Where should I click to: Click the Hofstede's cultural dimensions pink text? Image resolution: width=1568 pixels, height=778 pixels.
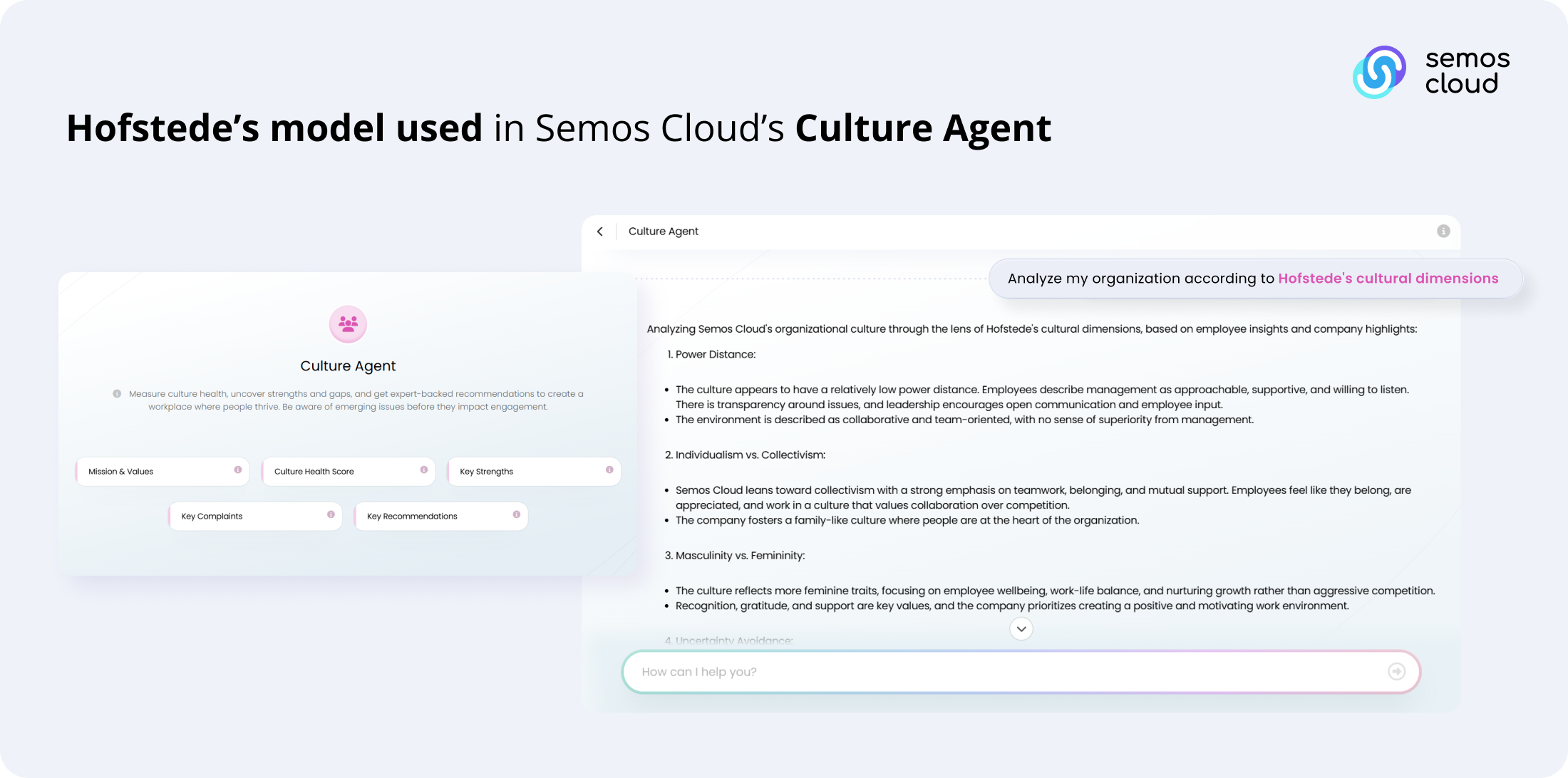1388,279
